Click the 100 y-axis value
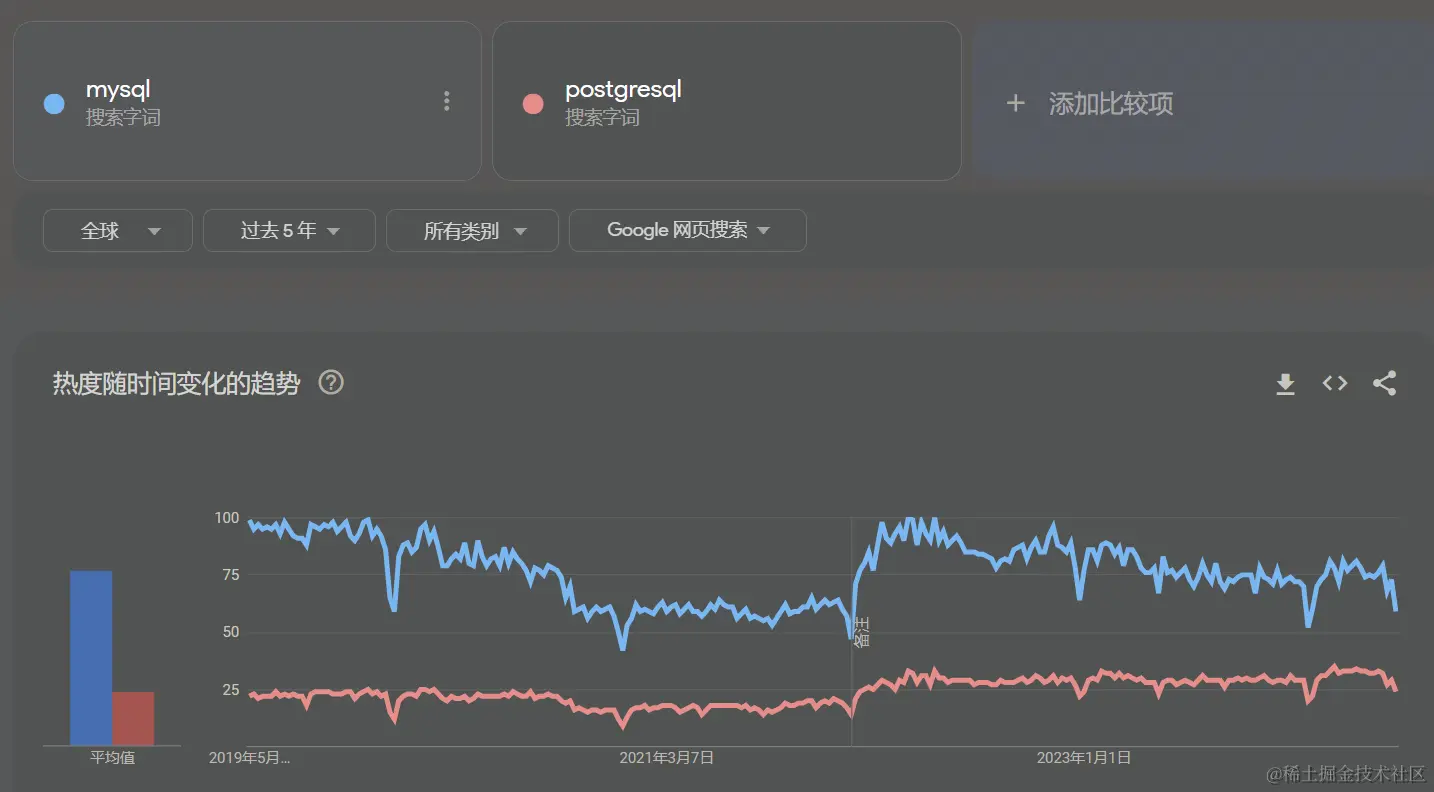Screen dimensions: 1434x792 pos(227,518)
